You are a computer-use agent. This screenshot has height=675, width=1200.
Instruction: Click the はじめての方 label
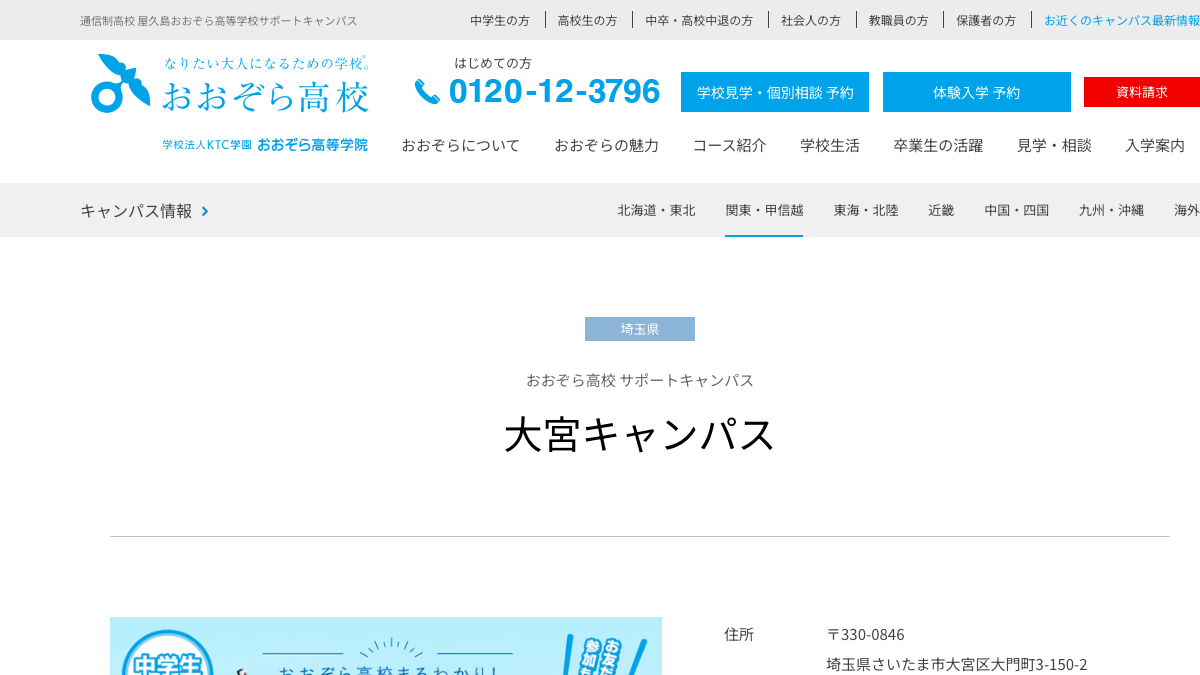click(x=493, y=63)
